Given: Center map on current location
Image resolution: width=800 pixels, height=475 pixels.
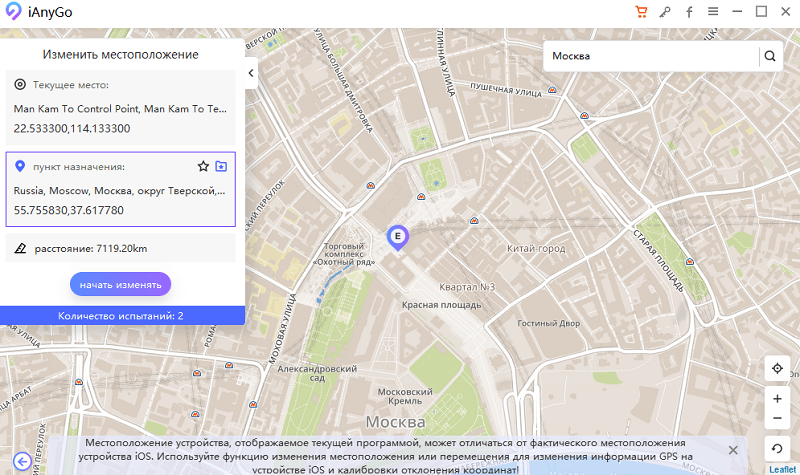Looking at the screenshot, I should click(x=777, y=368).
